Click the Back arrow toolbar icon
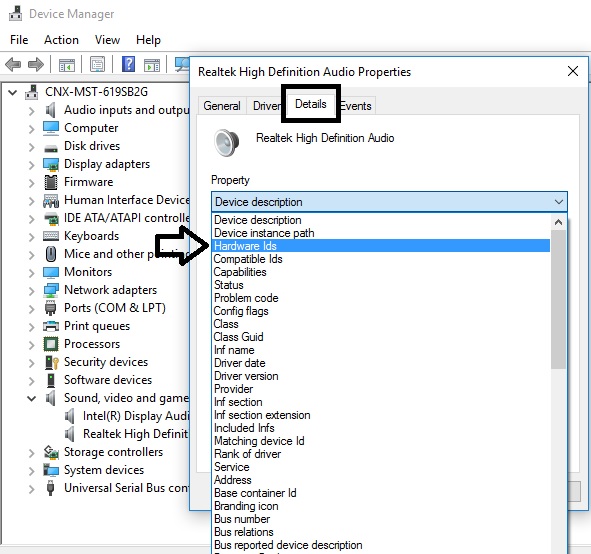Image resolution: width=591 pixels, height=554 pixels. (x=13, y=64)
